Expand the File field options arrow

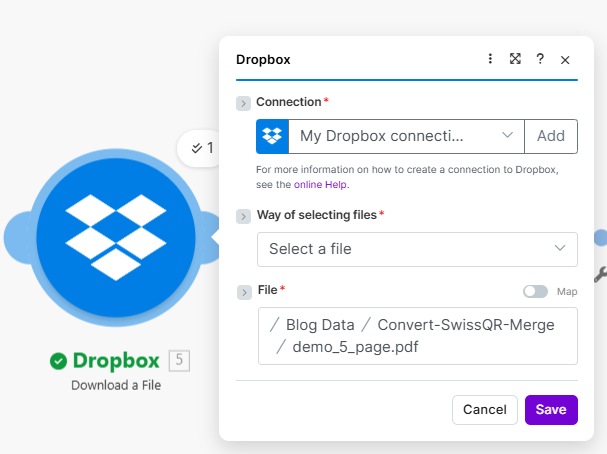coord(244,291)
